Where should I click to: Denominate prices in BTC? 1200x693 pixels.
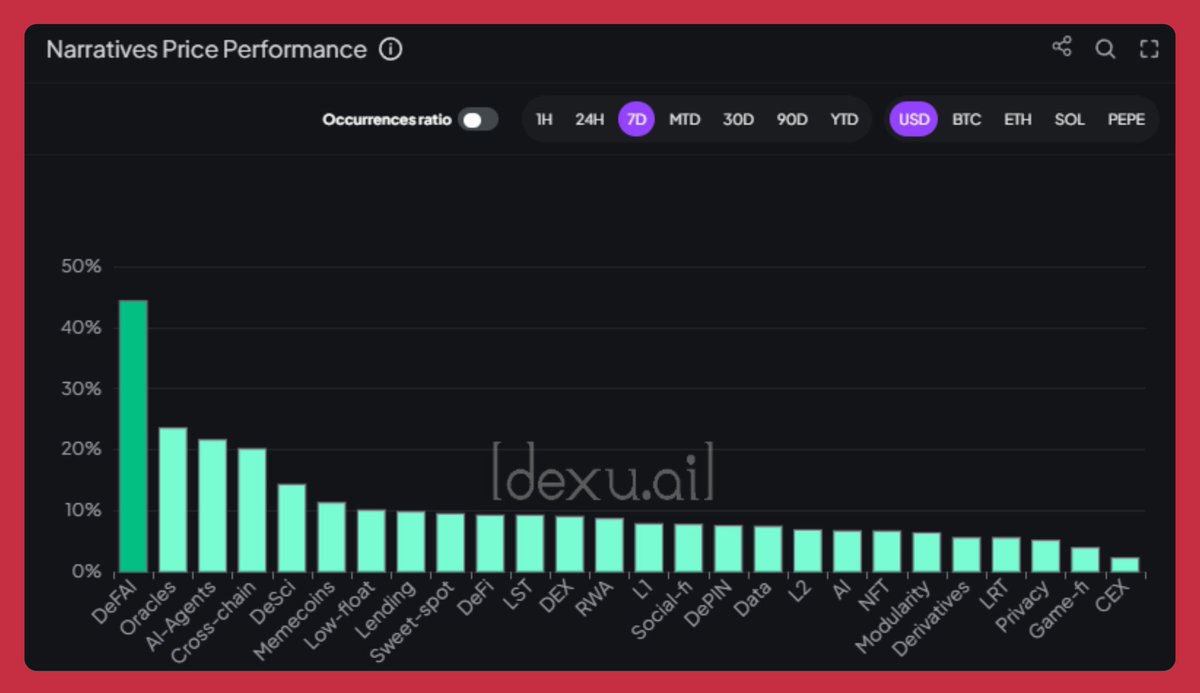pos(966,119)
